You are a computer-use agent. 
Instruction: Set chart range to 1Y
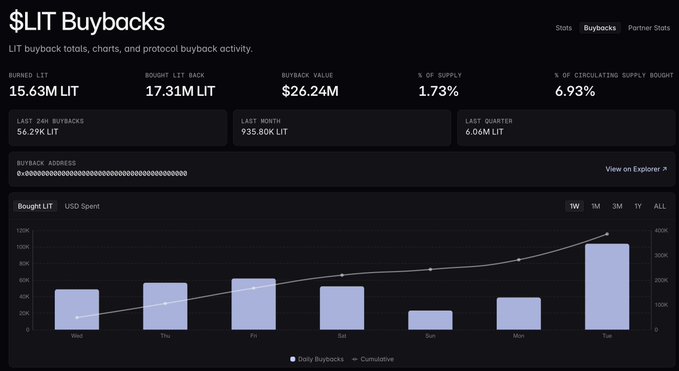click(x=638, y=206)
